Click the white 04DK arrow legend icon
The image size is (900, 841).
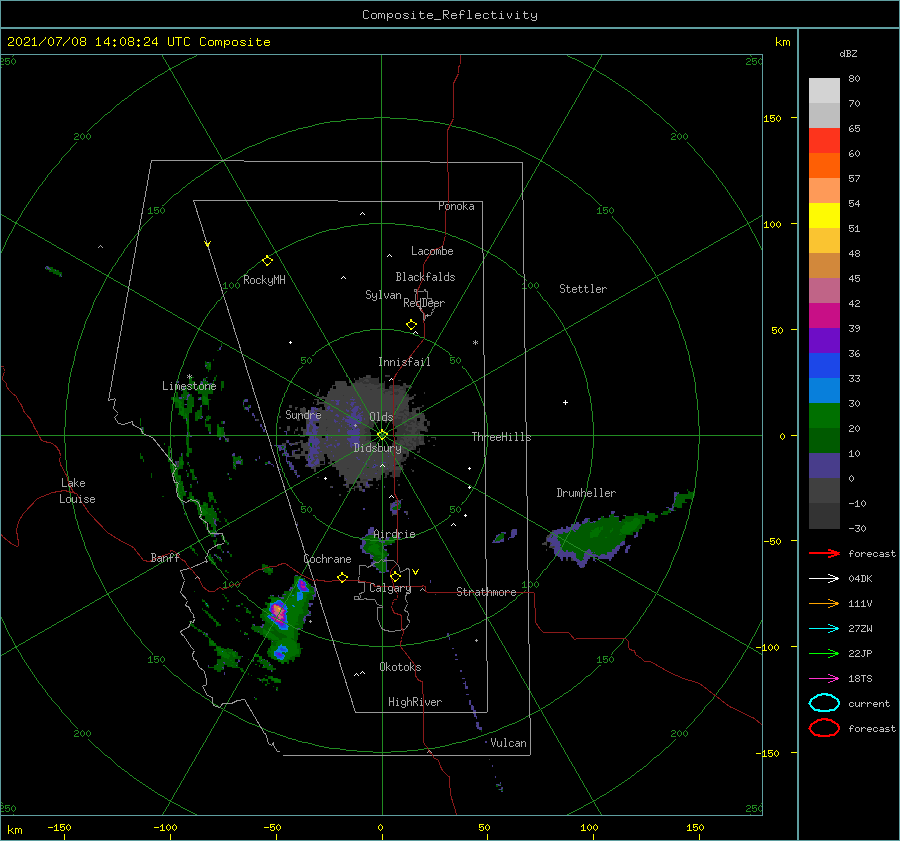tap(824, 578)
